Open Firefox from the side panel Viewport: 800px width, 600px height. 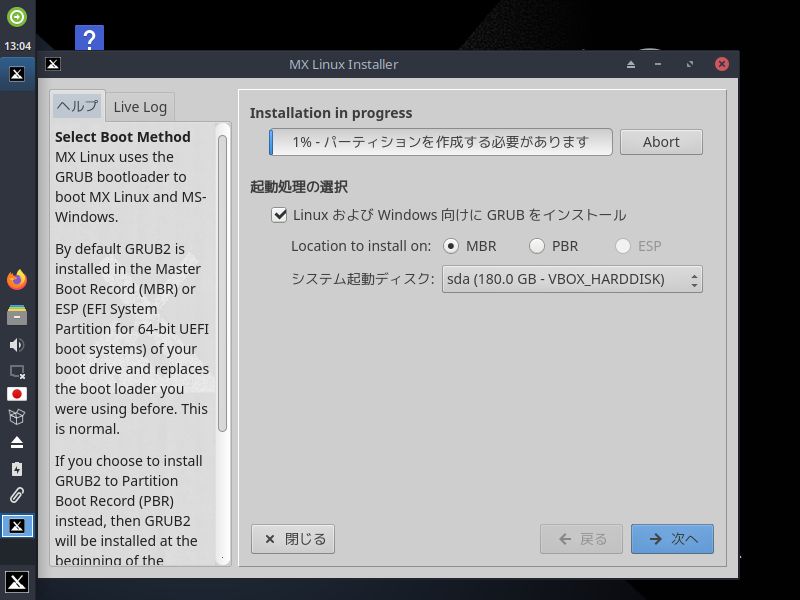pyautogui.click(x=17, y=280)
